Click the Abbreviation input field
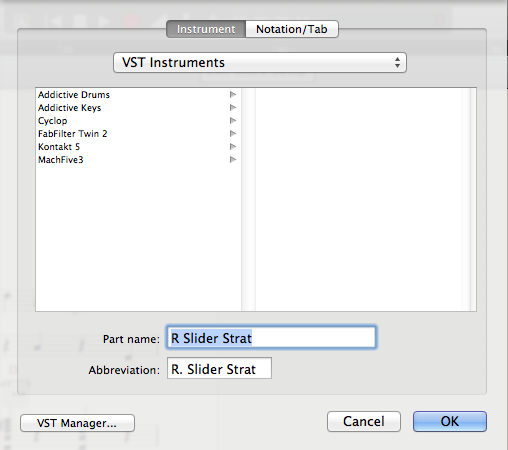508x450 pixels. point(219,368)
